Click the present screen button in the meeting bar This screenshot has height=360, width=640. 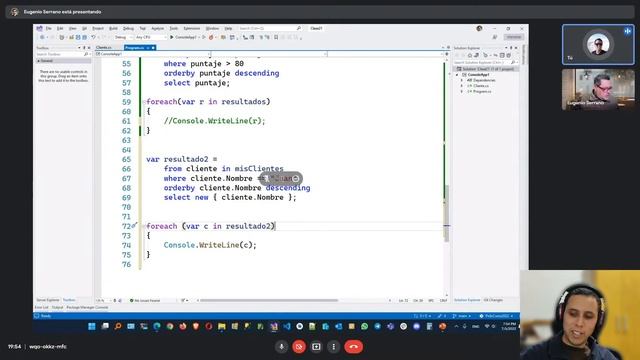pos(316,347)
